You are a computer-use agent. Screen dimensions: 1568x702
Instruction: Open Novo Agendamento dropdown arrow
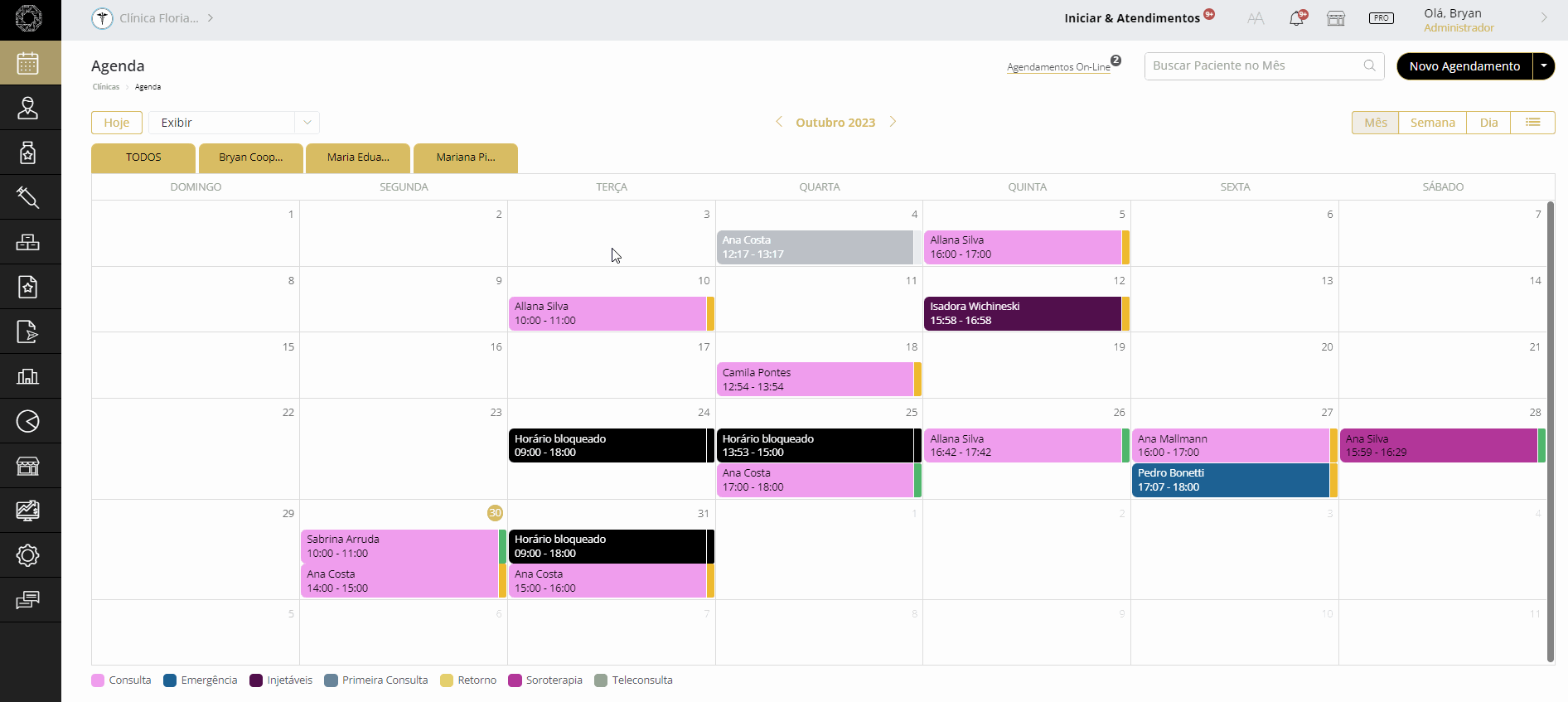[x=1544, y=66]
